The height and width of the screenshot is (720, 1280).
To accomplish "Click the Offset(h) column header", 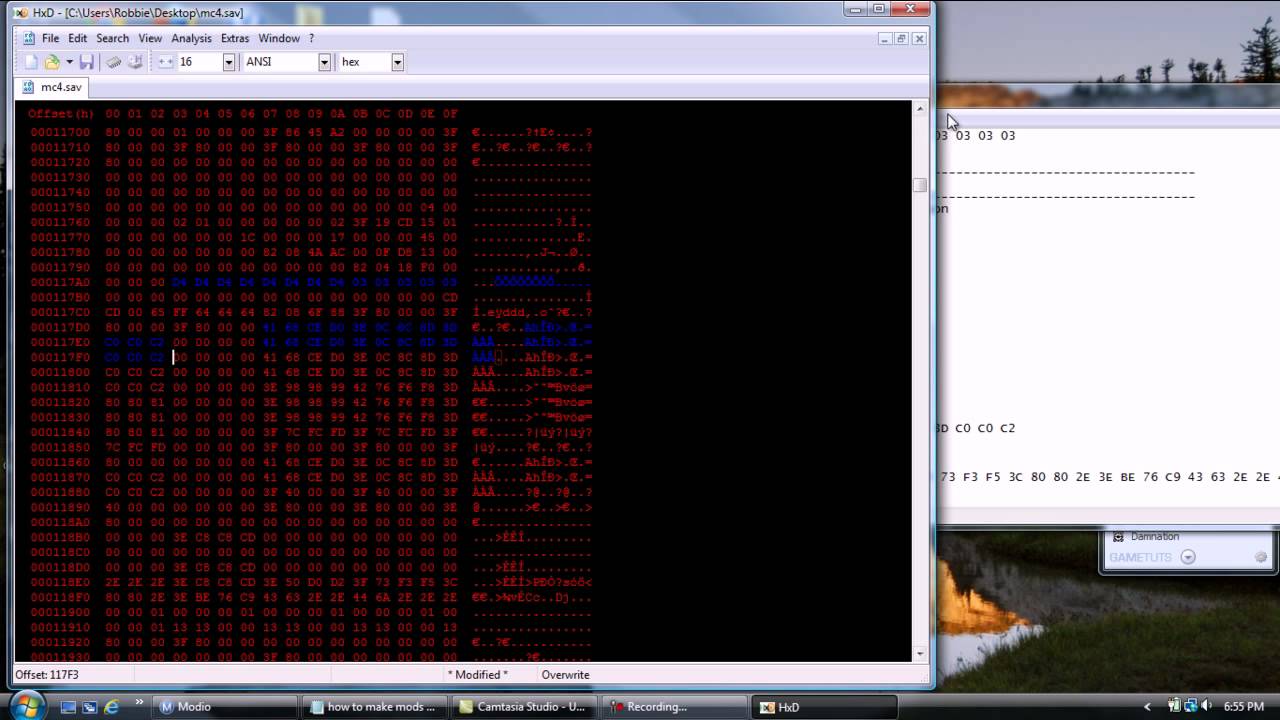I will point(60,114).
